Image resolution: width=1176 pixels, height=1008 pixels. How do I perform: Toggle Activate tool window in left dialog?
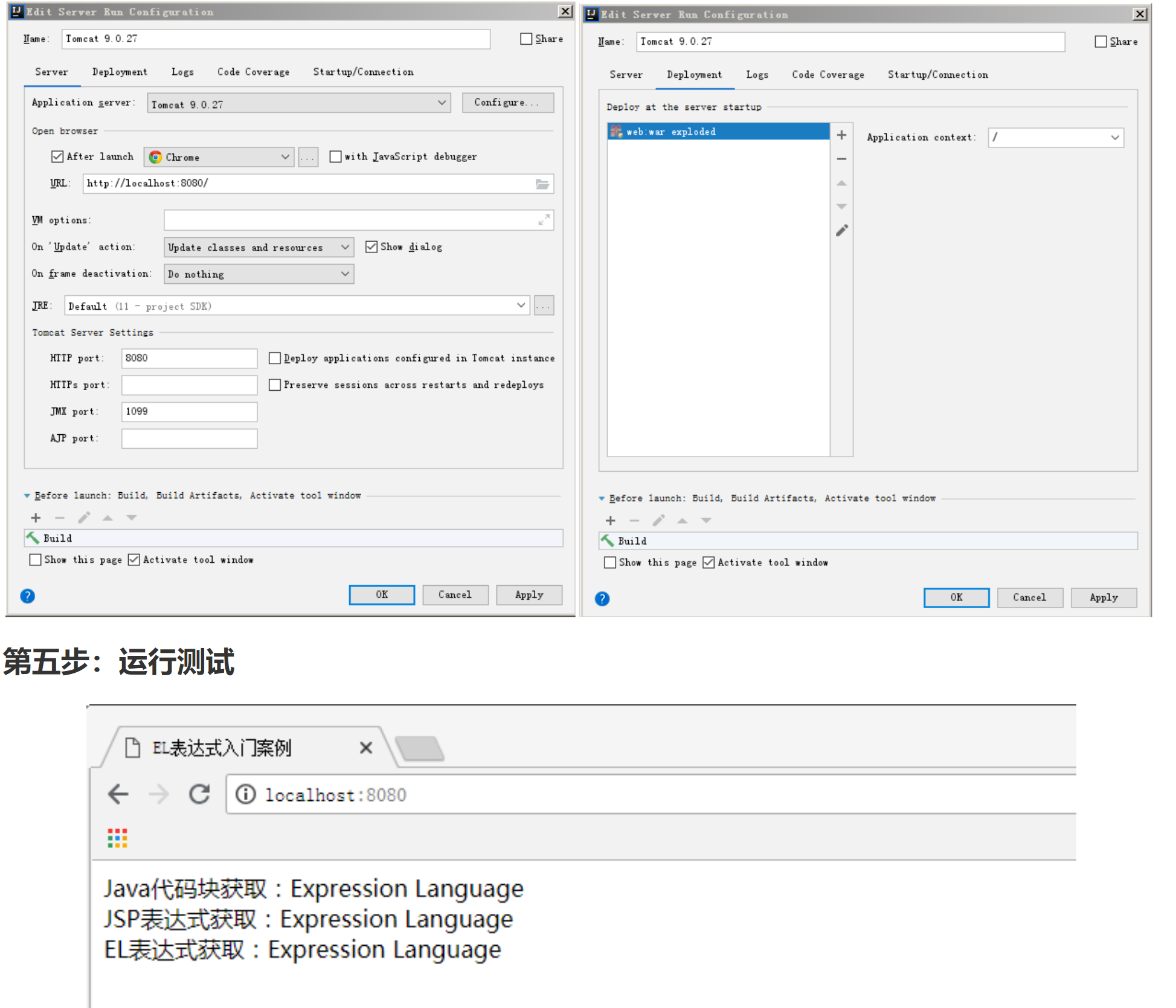click(134, 560)
